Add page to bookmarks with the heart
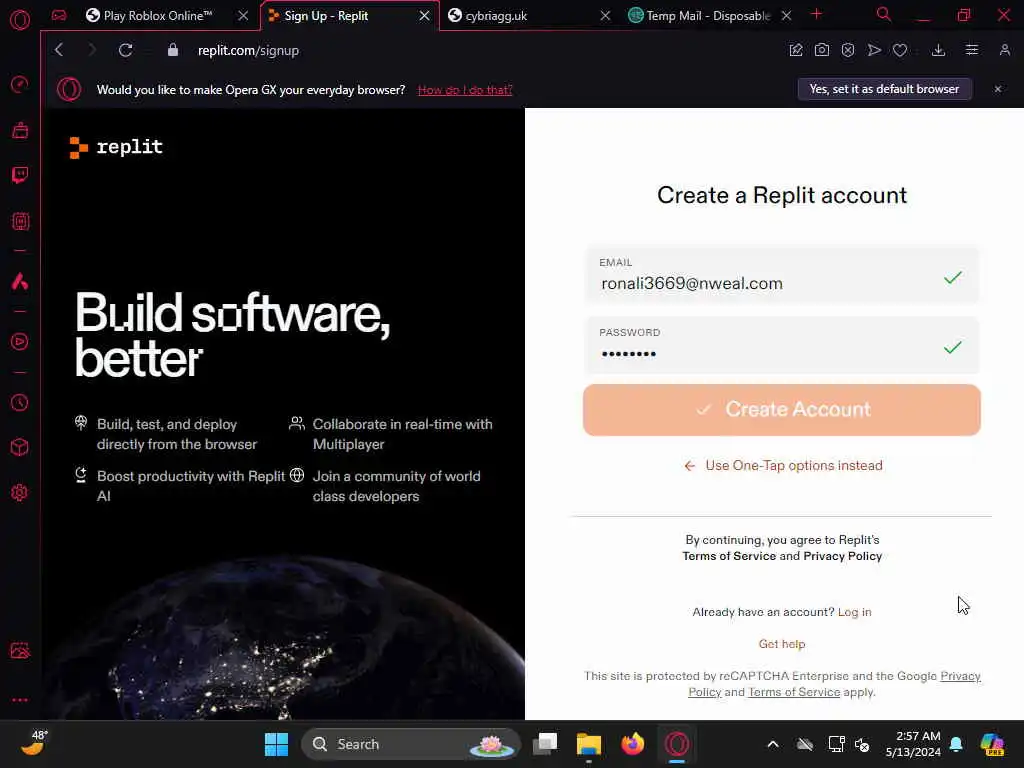1024x768 pixels. 900,50
